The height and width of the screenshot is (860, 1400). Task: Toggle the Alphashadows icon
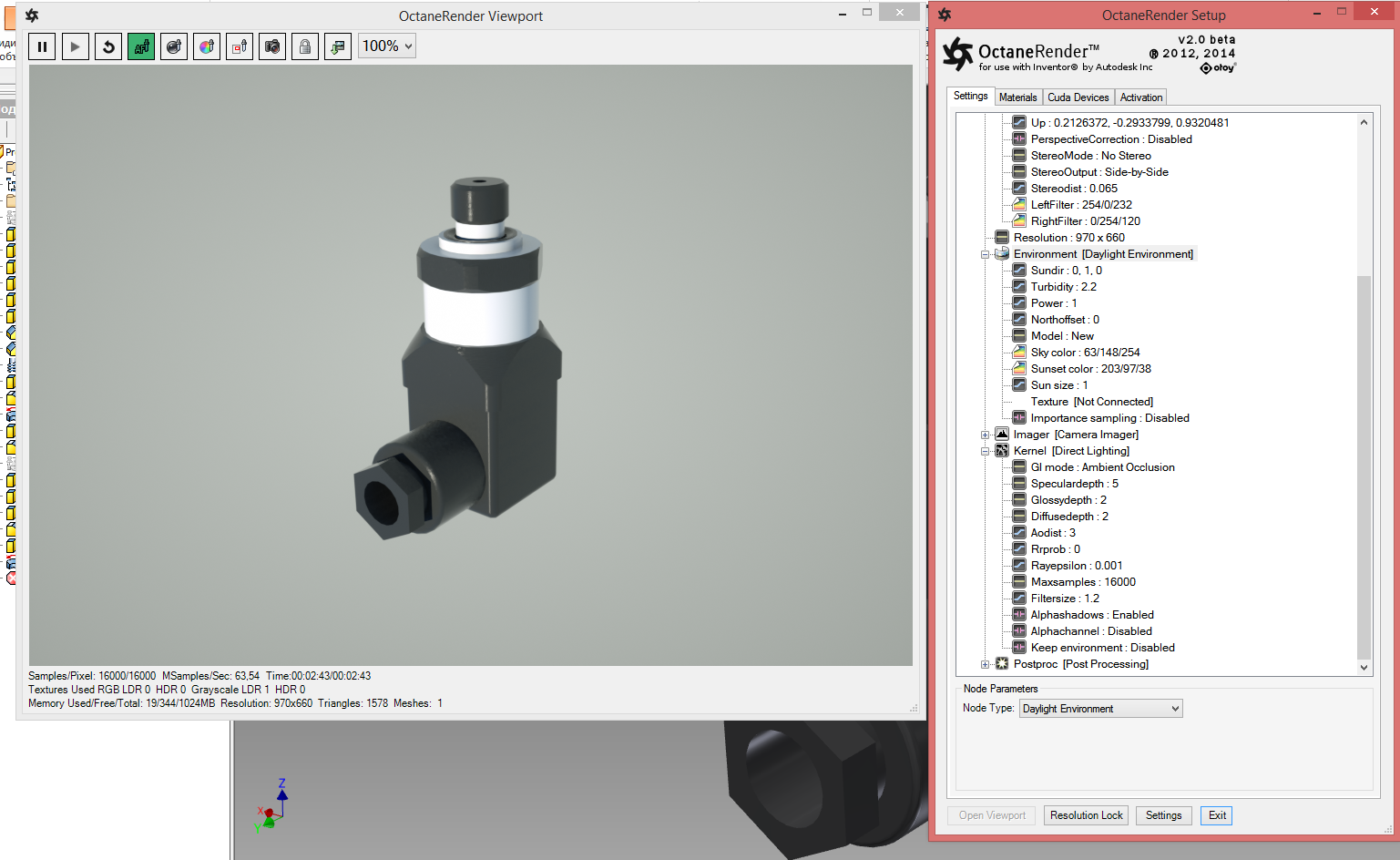click(1019, 614)
